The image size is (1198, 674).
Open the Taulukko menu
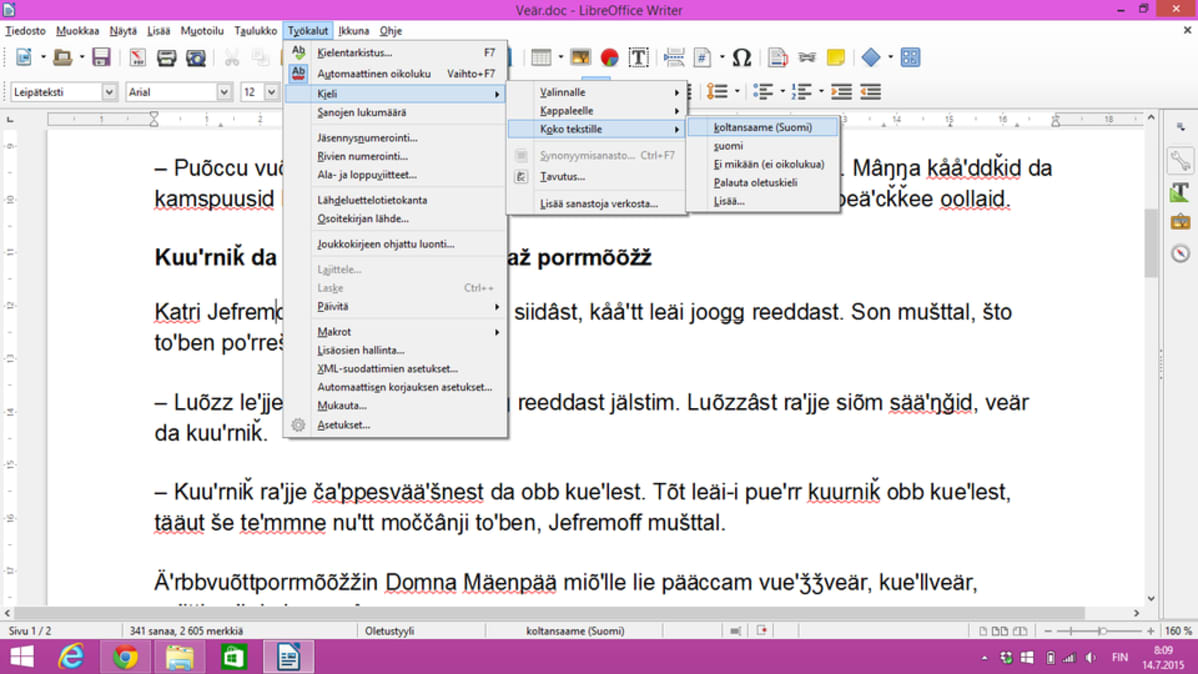click(255, 31)
